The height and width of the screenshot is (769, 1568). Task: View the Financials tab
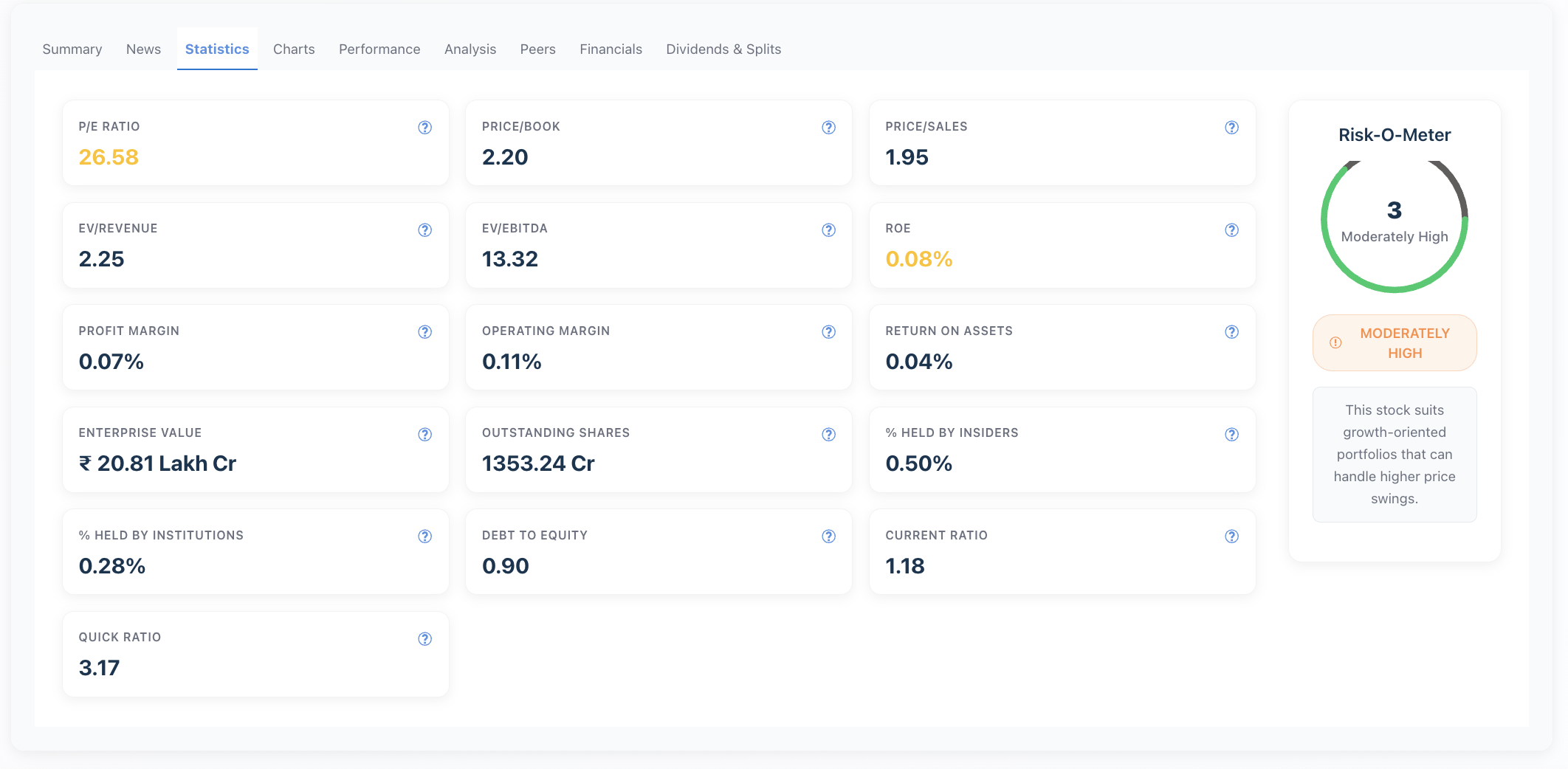611,49
